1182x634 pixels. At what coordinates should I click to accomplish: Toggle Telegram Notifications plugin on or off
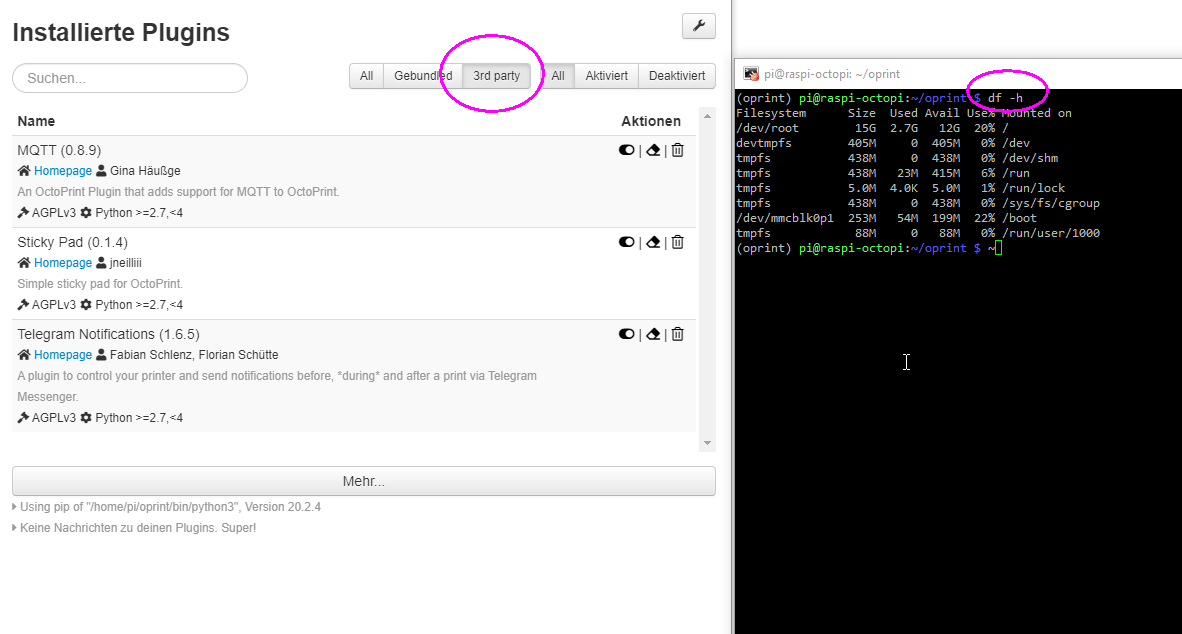[627, 333]
